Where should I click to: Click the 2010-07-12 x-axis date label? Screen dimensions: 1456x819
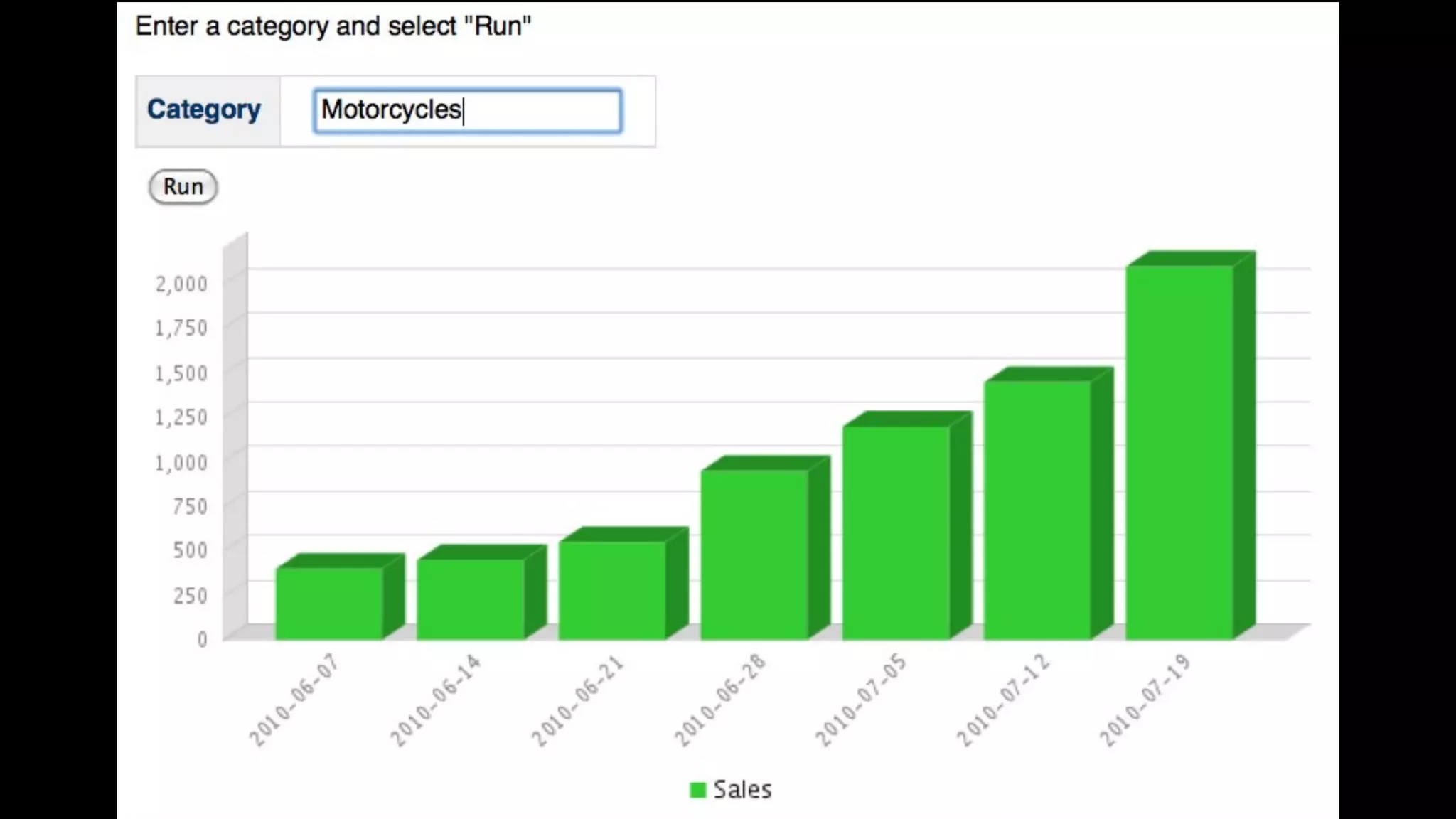(x=1002, y=701)
